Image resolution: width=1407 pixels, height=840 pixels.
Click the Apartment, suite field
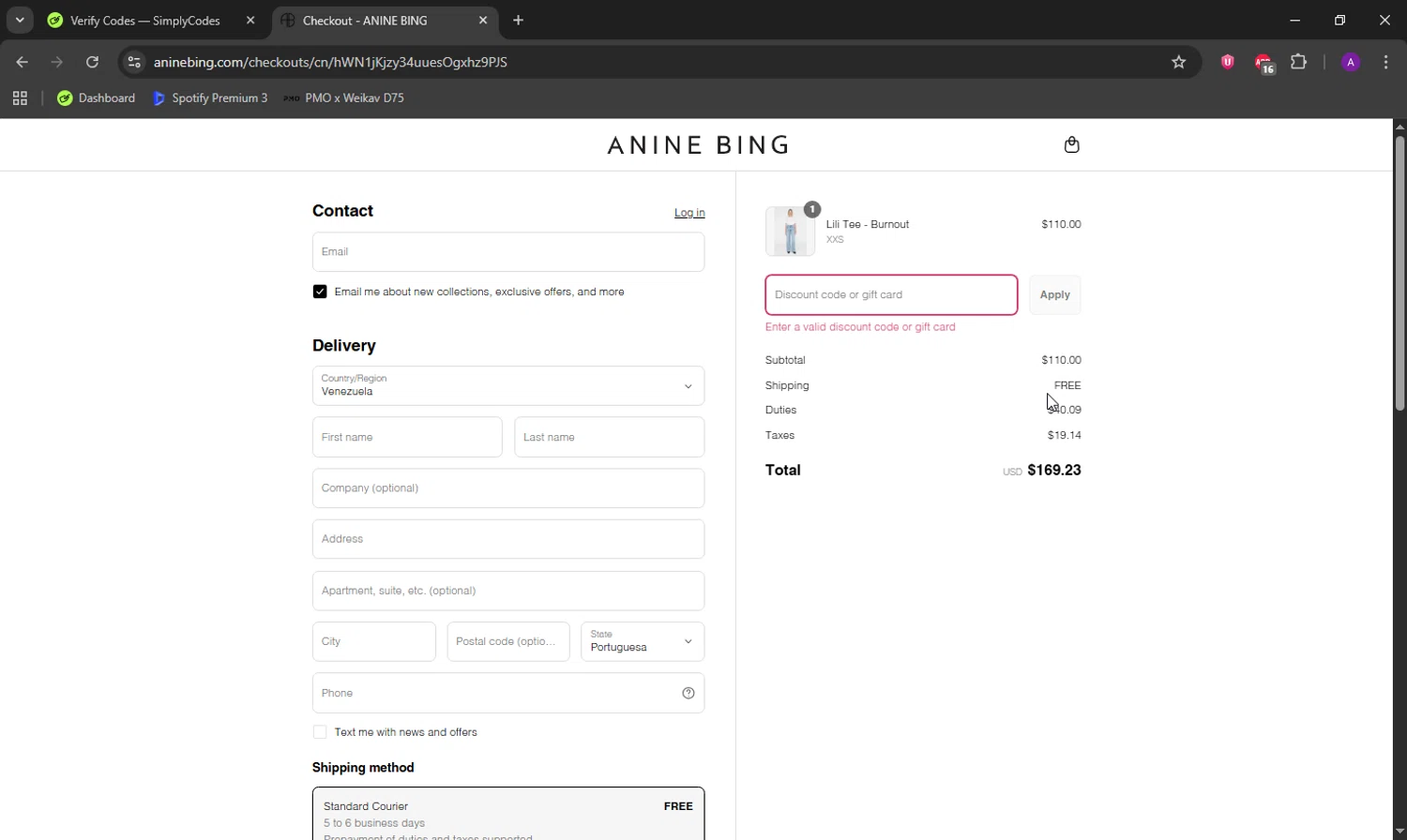508,591
